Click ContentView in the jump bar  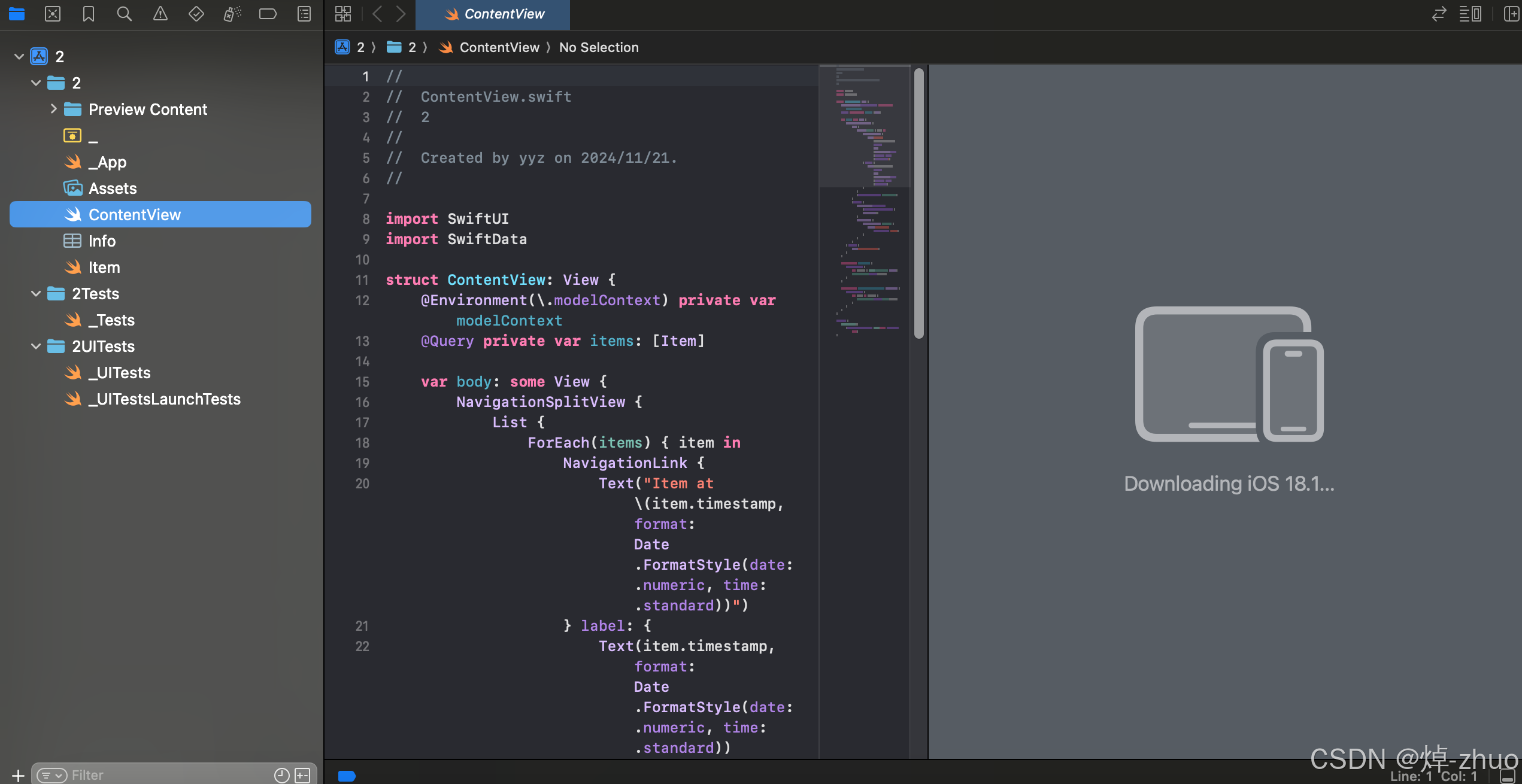(489, 47)
